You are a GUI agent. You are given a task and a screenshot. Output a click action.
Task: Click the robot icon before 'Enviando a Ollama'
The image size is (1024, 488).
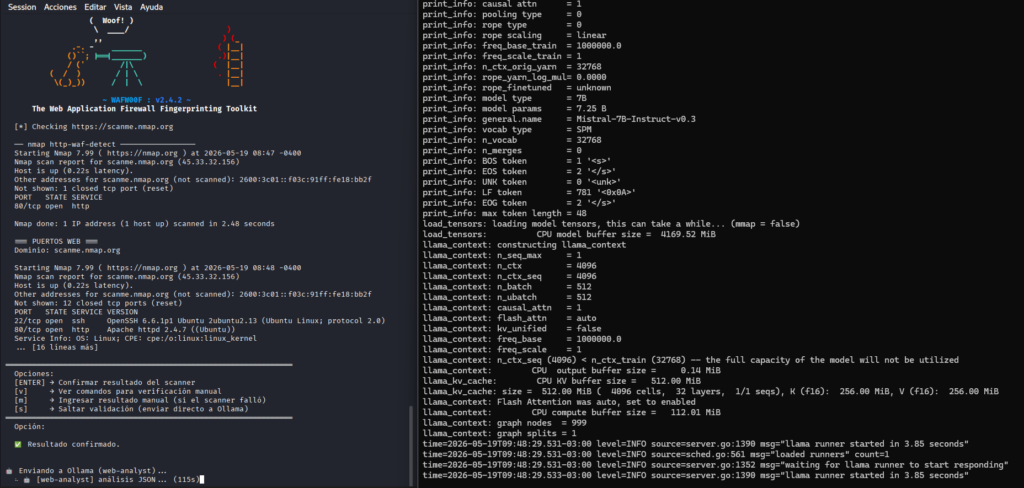point(8,470)
